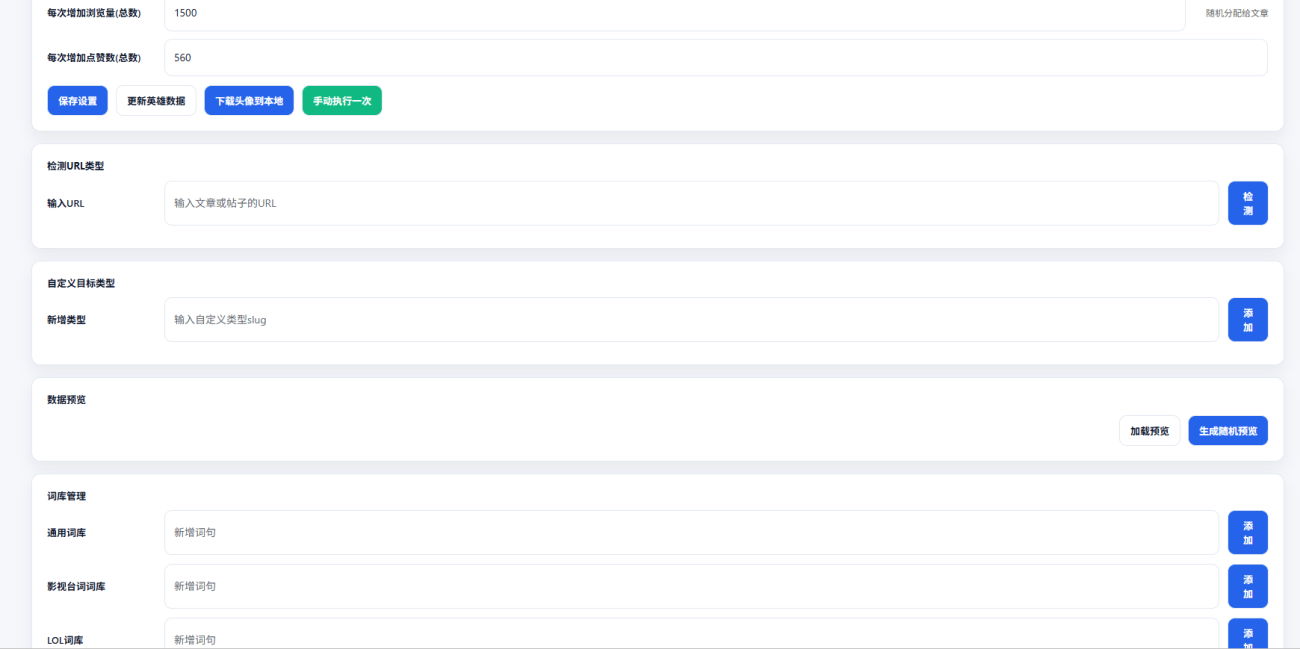Click the 输入文章或帖子的URL input field
The width and height of the screenshot is (1300, 649).
click(691, 203)
